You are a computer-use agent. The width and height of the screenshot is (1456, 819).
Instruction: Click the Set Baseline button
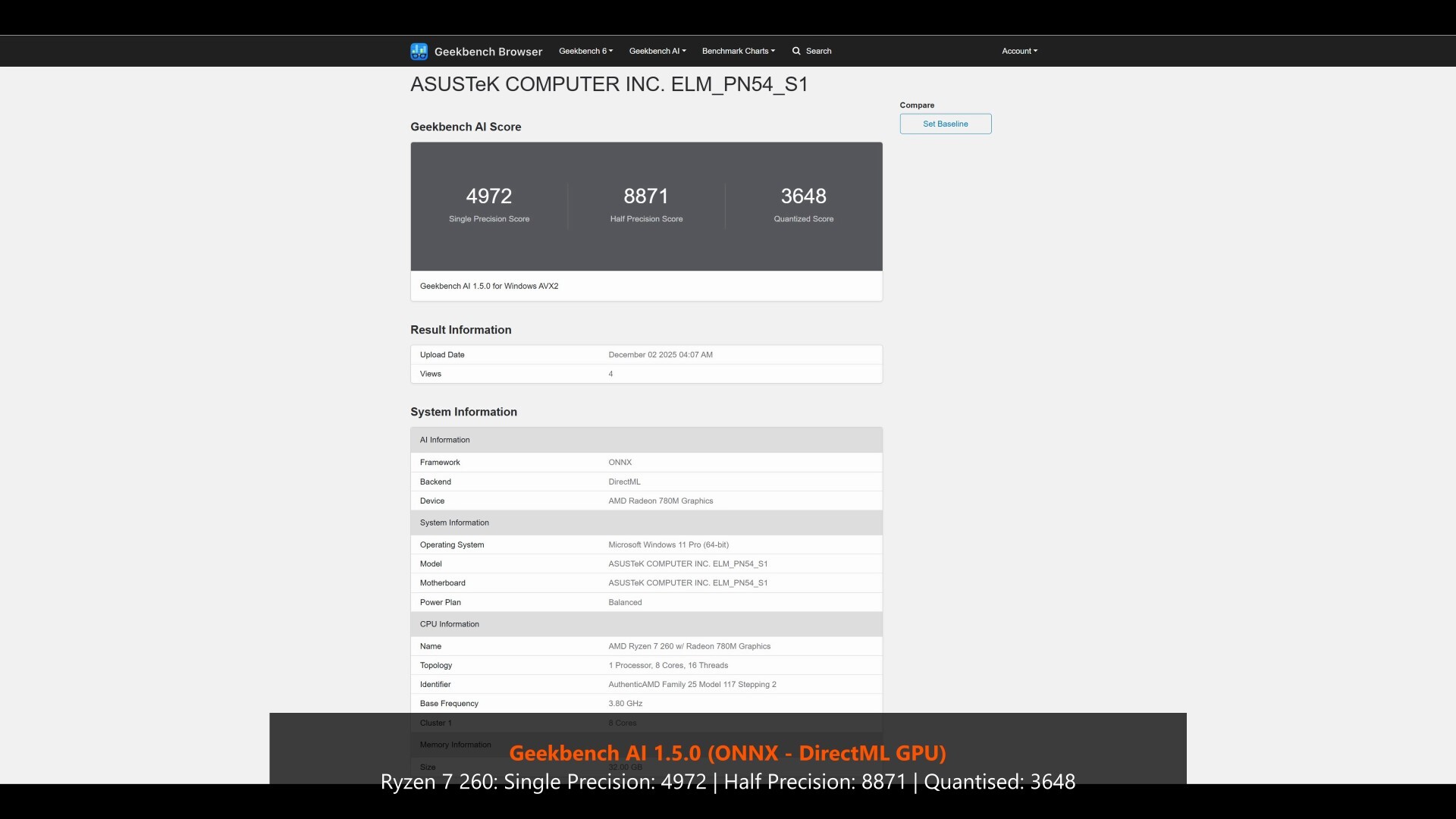point(945,124)
